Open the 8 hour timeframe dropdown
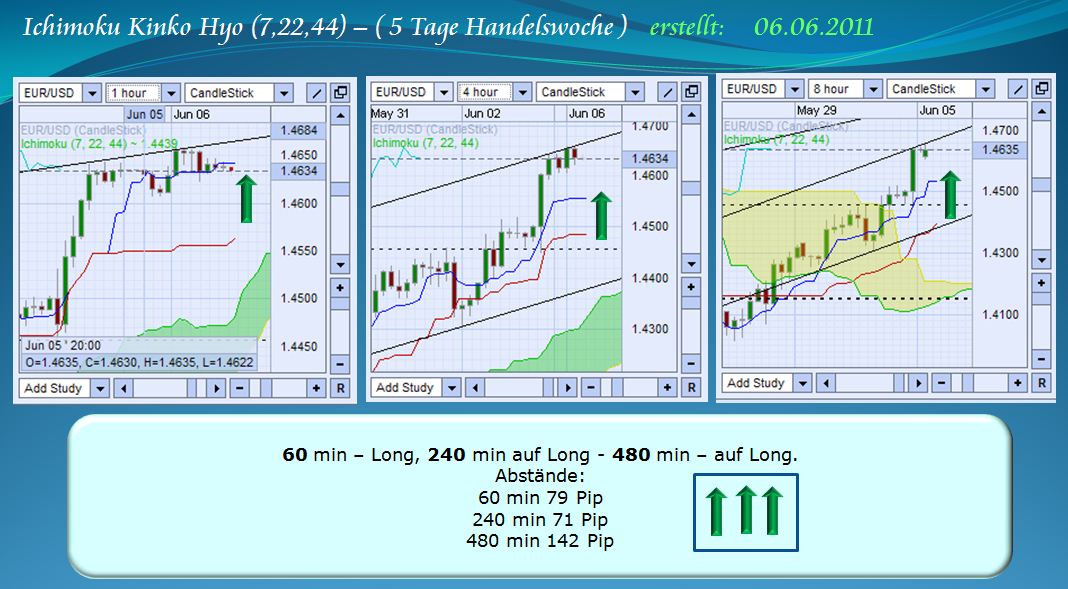Viewport: 1068px width, 589px height. [x=873, y=89]
